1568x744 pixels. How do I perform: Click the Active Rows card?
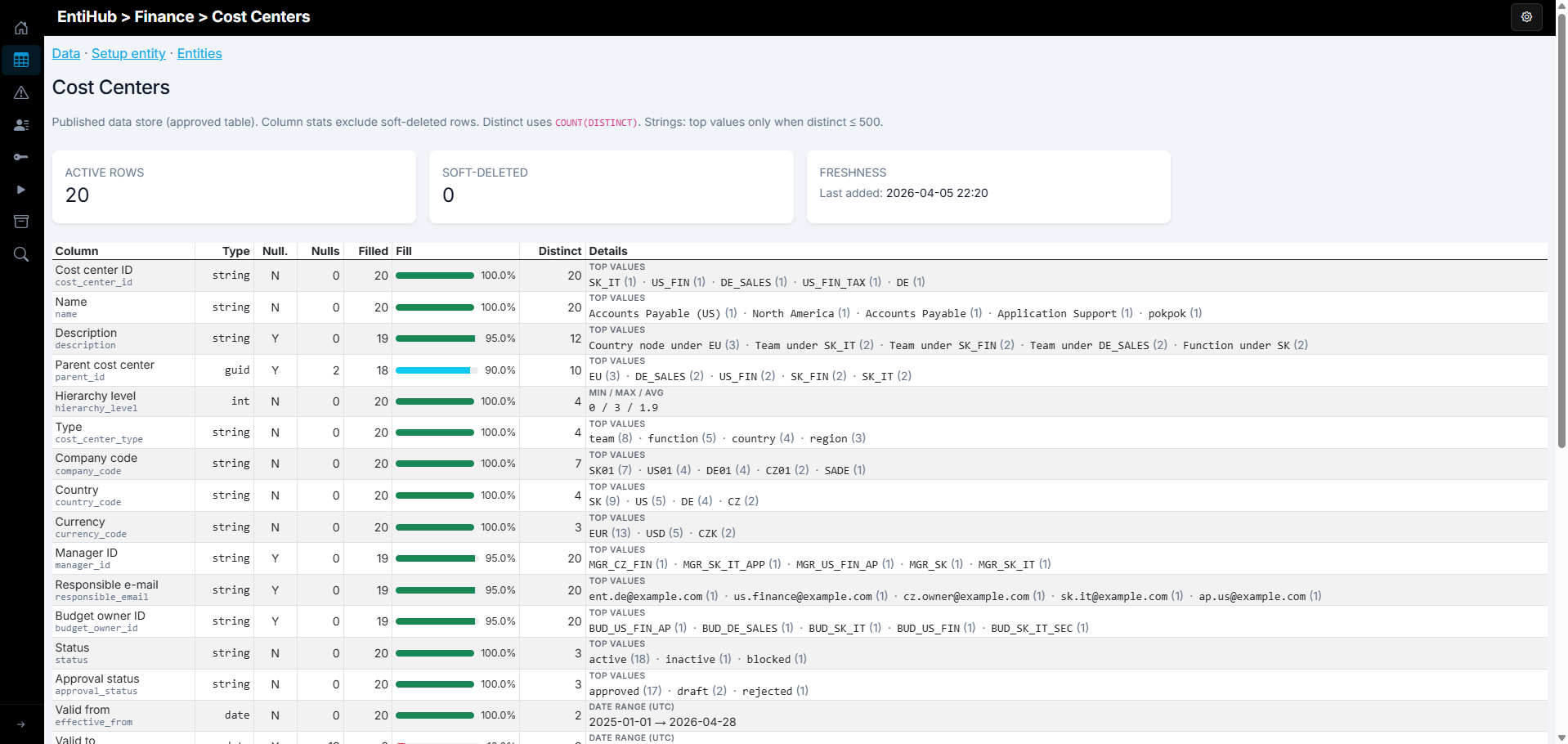pyautogui.click(x=234, y=186)
